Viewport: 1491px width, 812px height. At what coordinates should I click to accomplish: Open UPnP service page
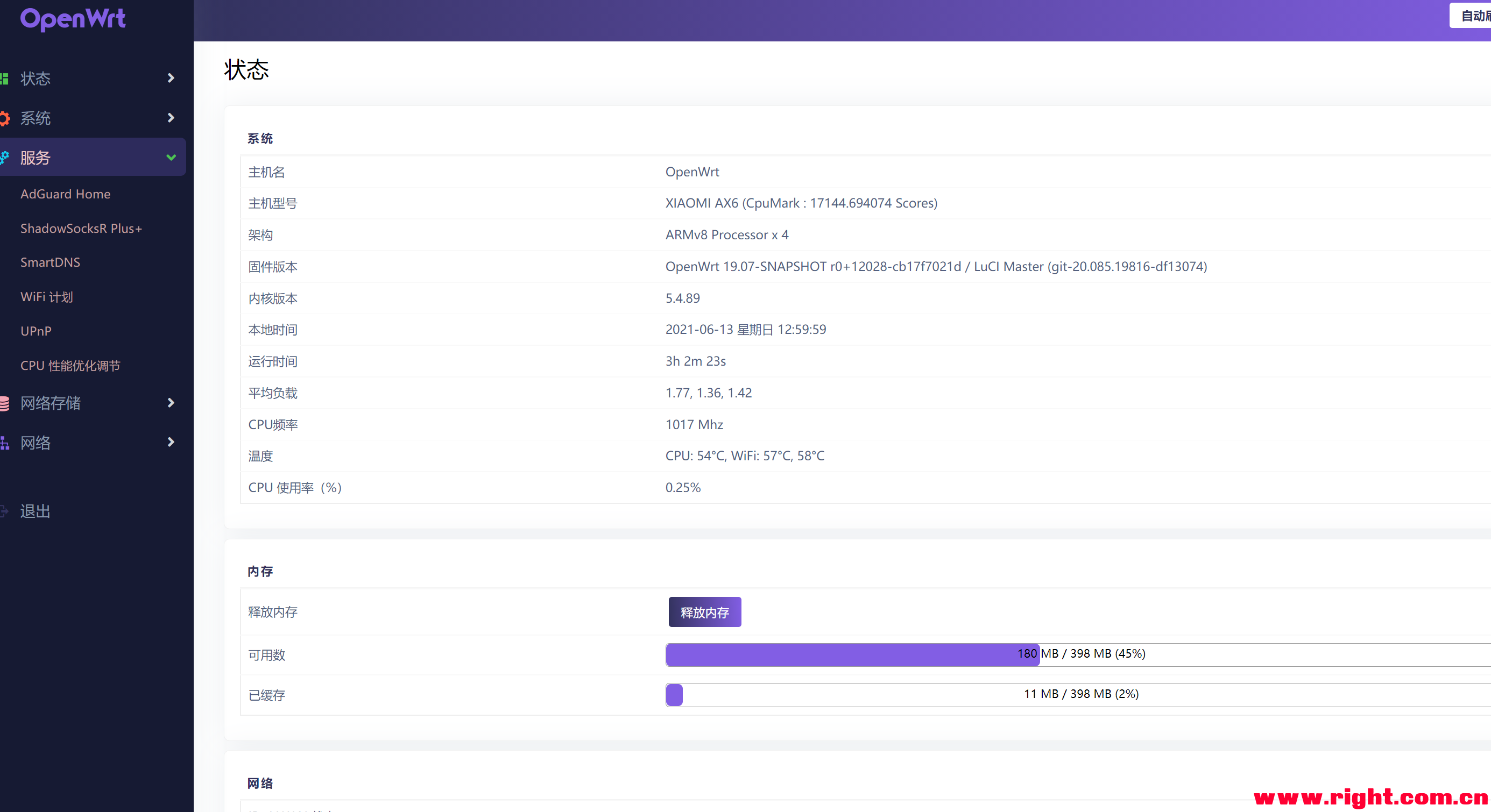pyautogui.click(x=36, y=331)
